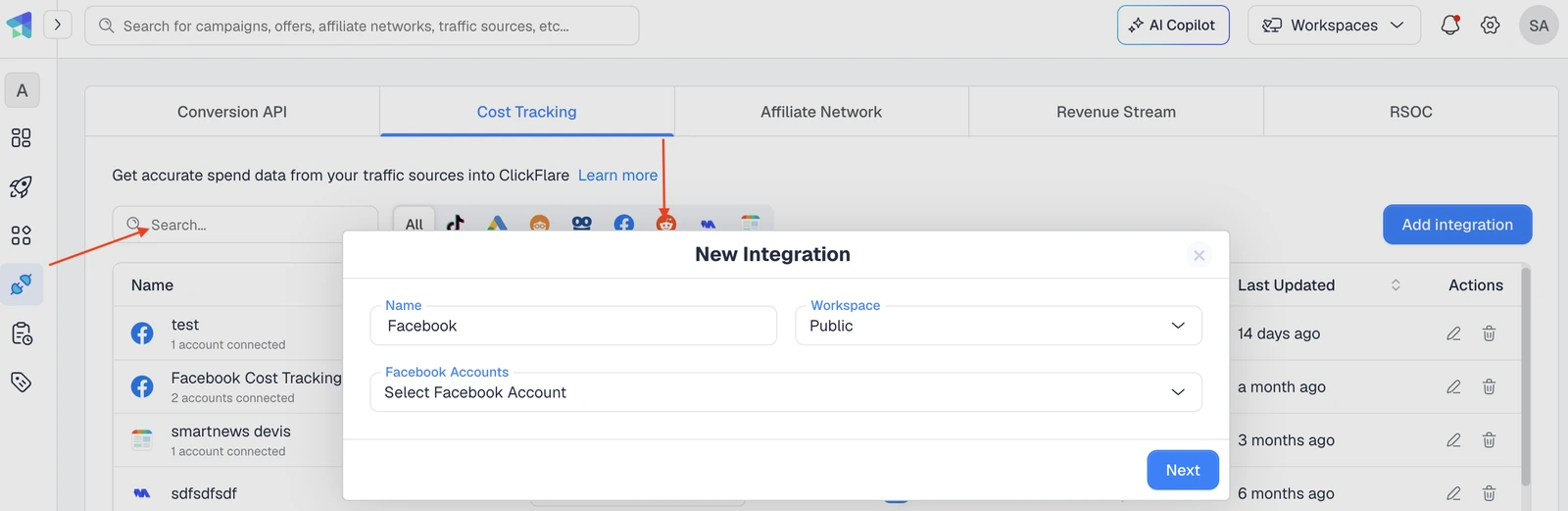Viewport: 1568px width, 511px height.
Task: Focus the global campaigns search box
Action: click(x=362, y=26)
